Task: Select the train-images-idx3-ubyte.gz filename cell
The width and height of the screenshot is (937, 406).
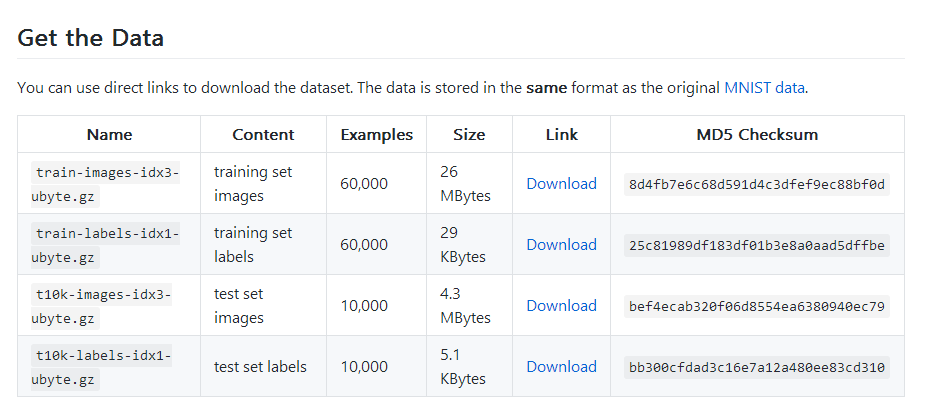Action: tap(108, 184)
